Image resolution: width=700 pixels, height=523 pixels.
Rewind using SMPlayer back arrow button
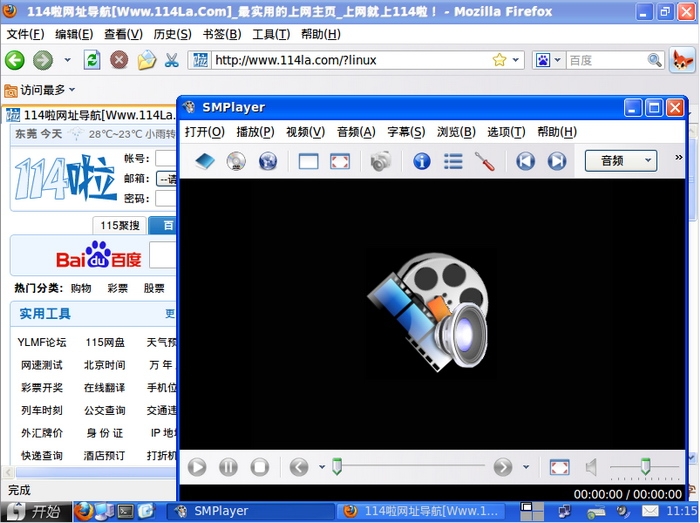point(299,467)
